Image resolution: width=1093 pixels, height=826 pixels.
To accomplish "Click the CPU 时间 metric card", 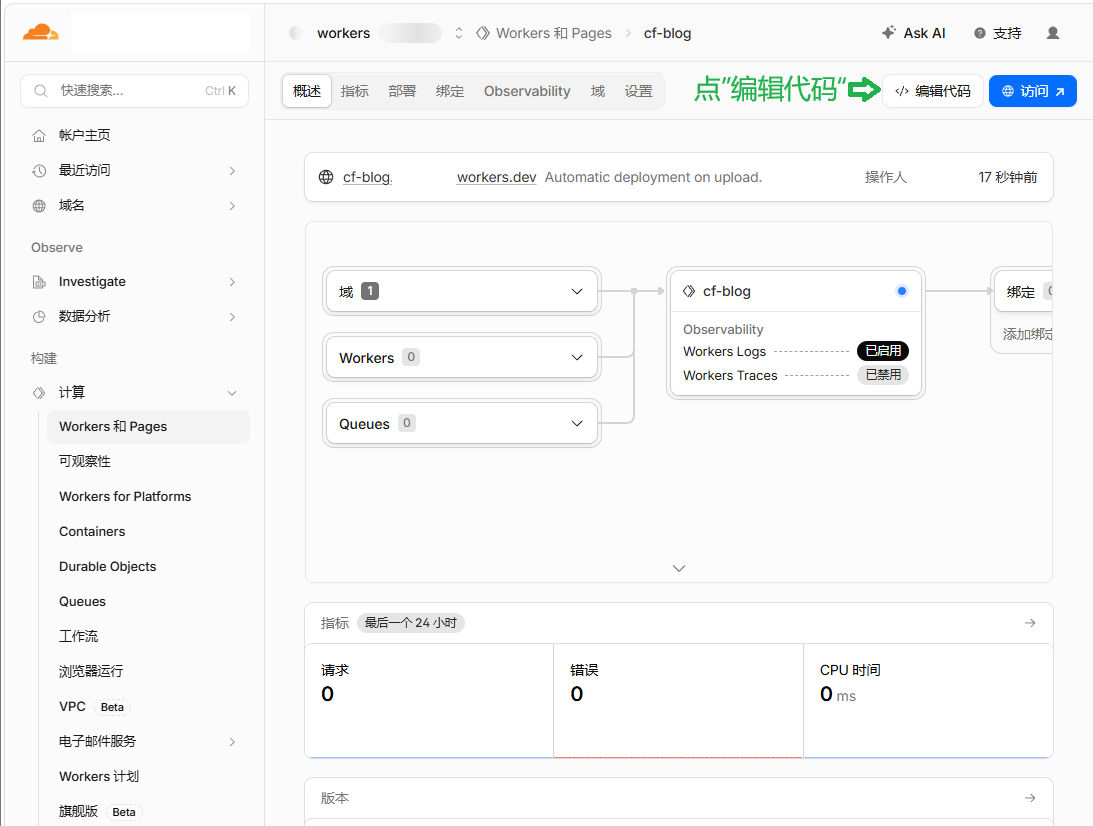I will tap(928, 701).
